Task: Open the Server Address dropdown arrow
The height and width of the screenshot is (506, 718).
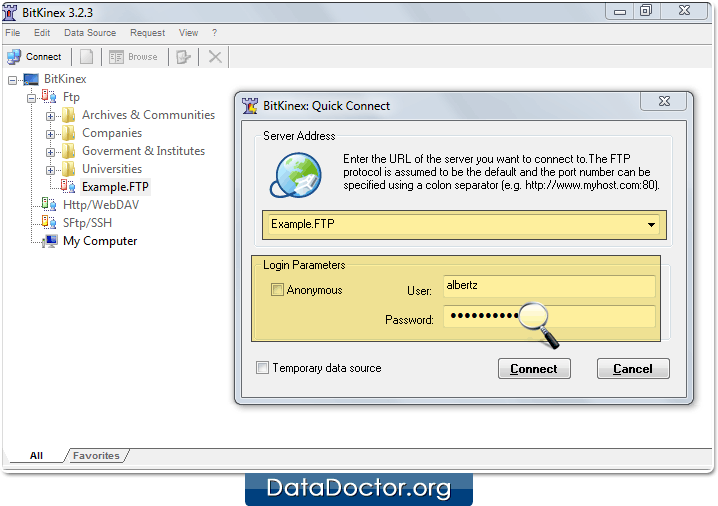Action: 651,225
